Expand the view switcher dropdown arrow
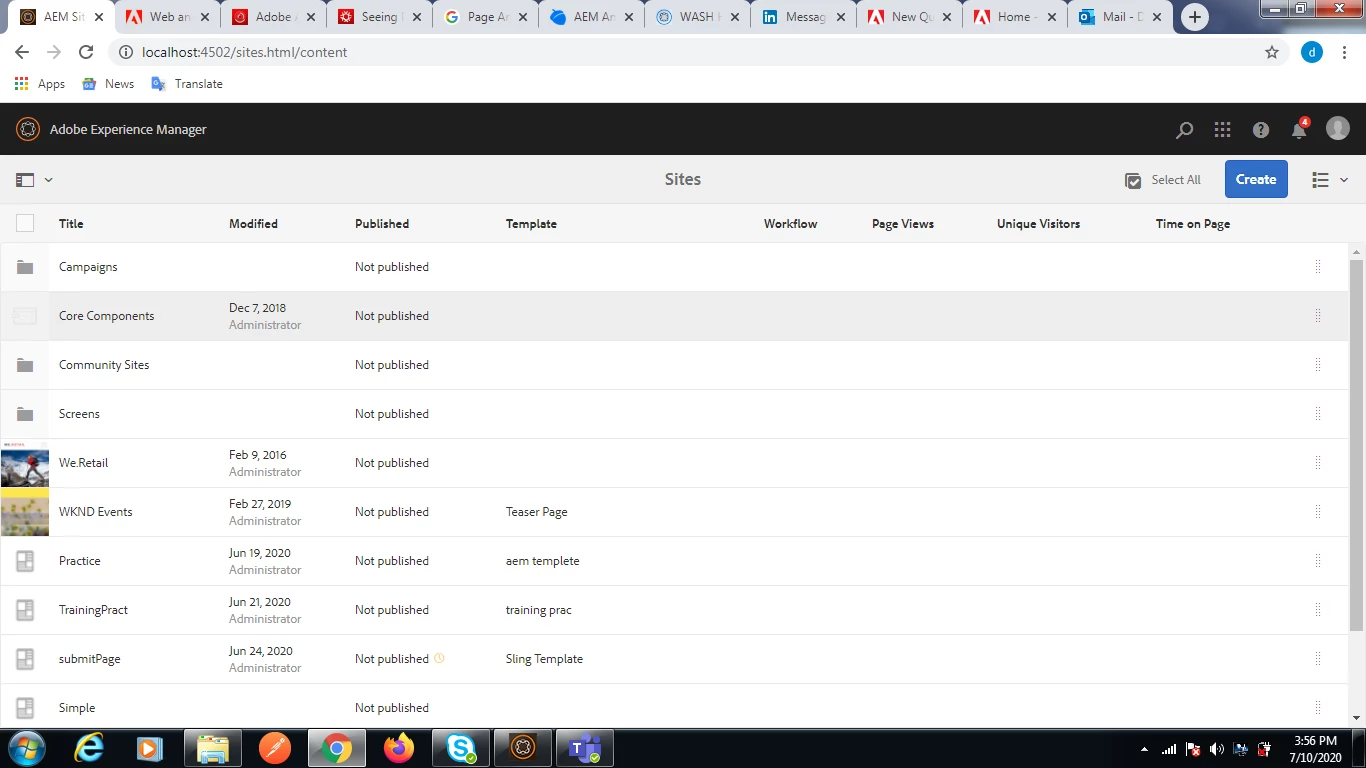The image size is (1366, 768). coord(1344,180)
